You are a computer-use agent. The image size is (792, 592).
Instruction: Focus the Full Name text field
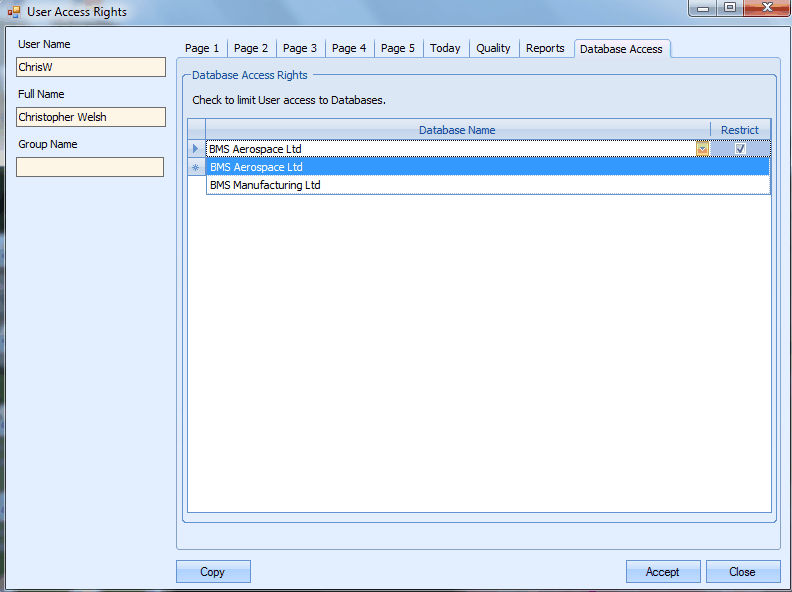click(90, 117)
